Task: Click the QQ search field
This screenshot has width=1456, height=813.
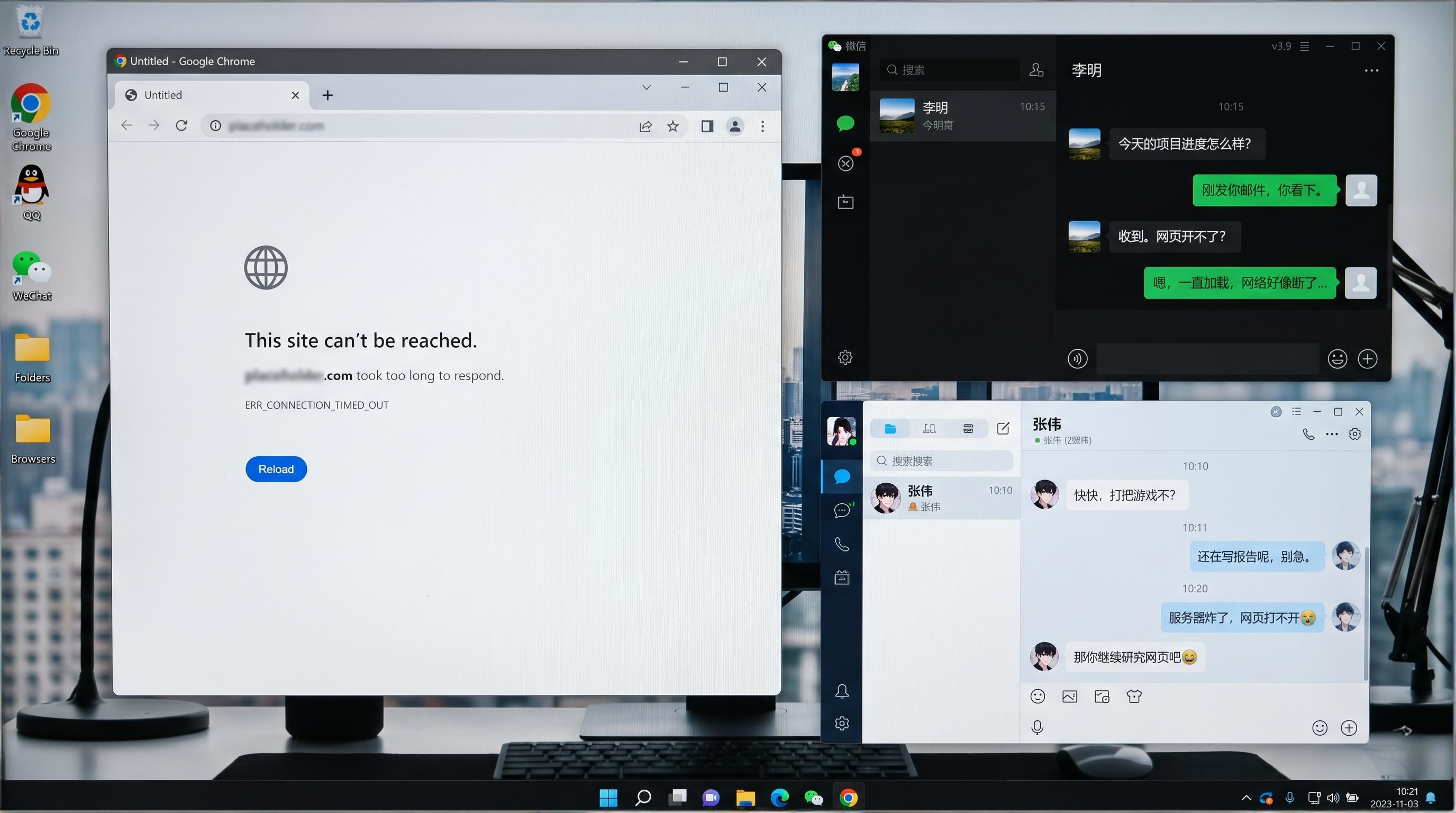Action: click(x=941, y=461)
